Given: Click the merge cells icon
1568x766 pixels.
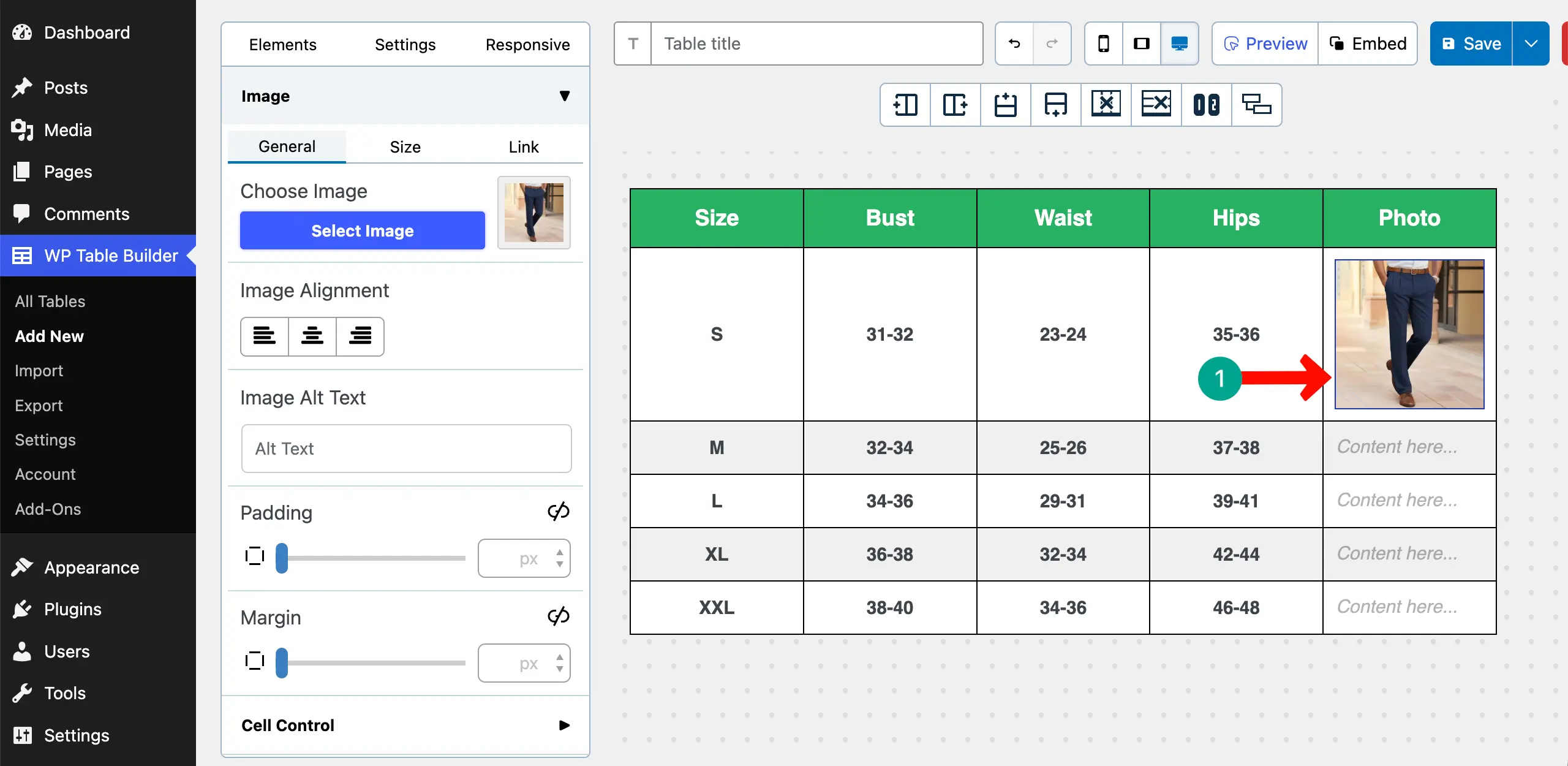Looking at the screenshot, I should [1206, 104].
